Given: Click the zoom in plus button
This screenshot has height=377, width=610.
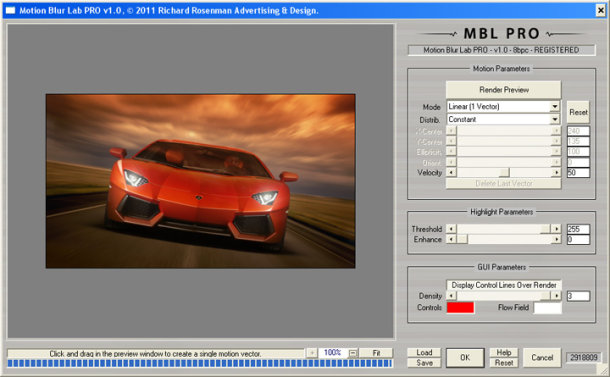Looking at the screenshot, I should (312, 353).
